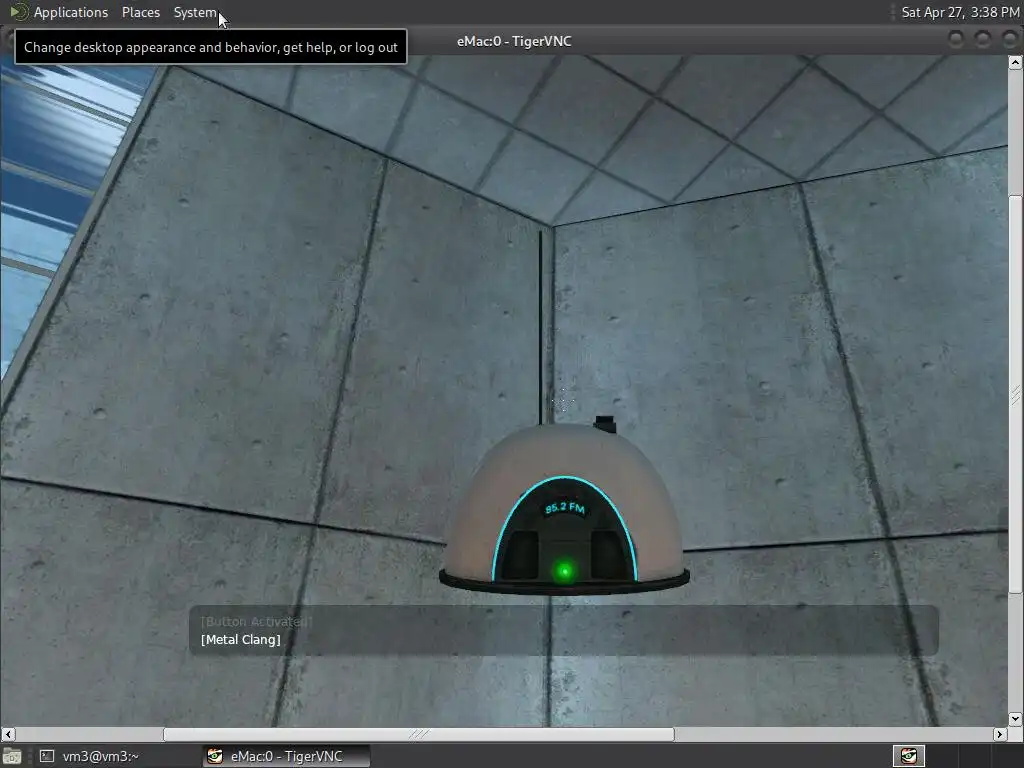Image resolution: width=1024 pixels, height=768 pixels.
Task: Click the show desktop icon in bottom panel
Action: [x=12, y=756]
